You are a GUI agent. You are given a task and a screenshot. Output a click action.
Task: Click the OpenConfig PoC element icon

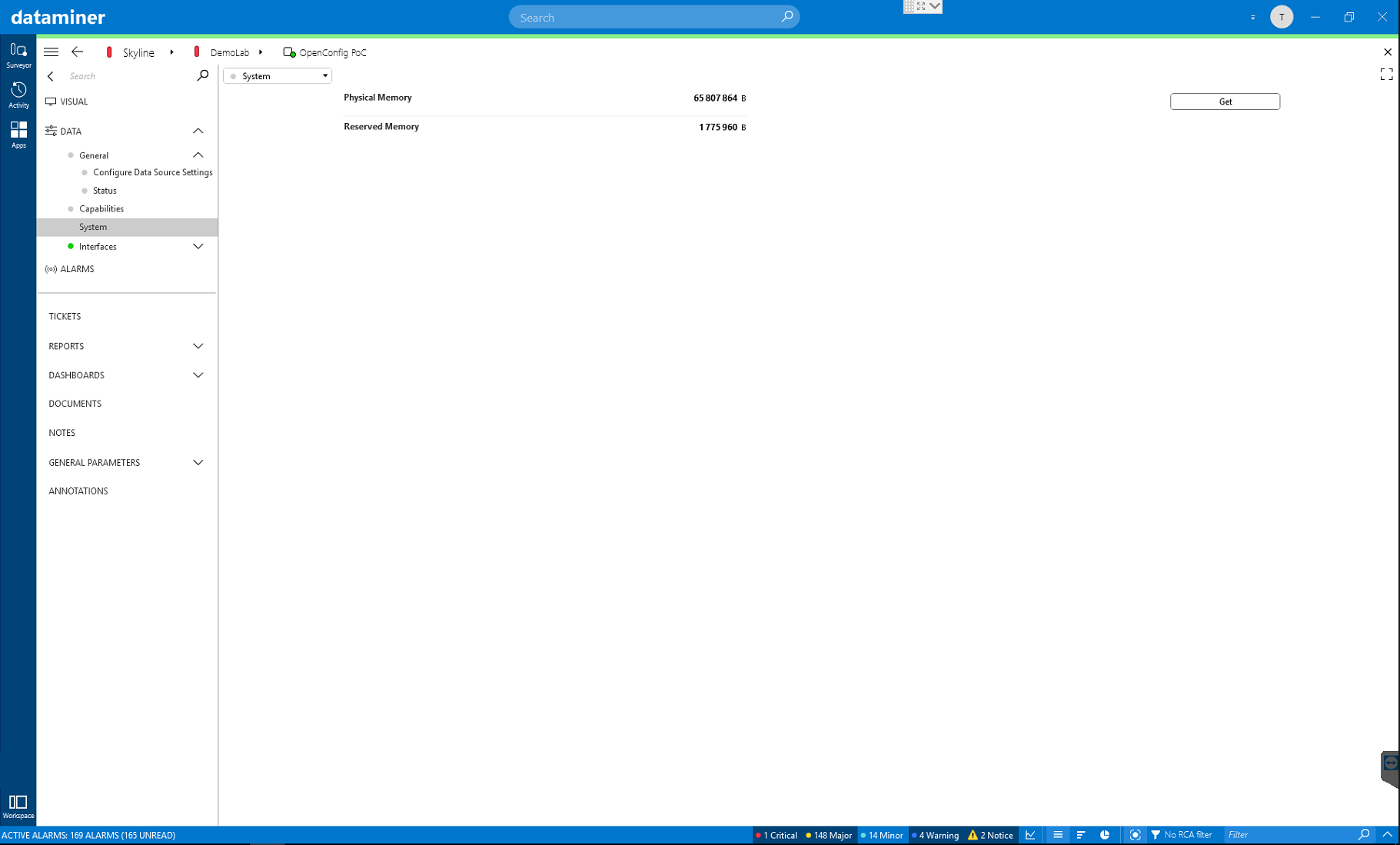[x=289, y=52]
